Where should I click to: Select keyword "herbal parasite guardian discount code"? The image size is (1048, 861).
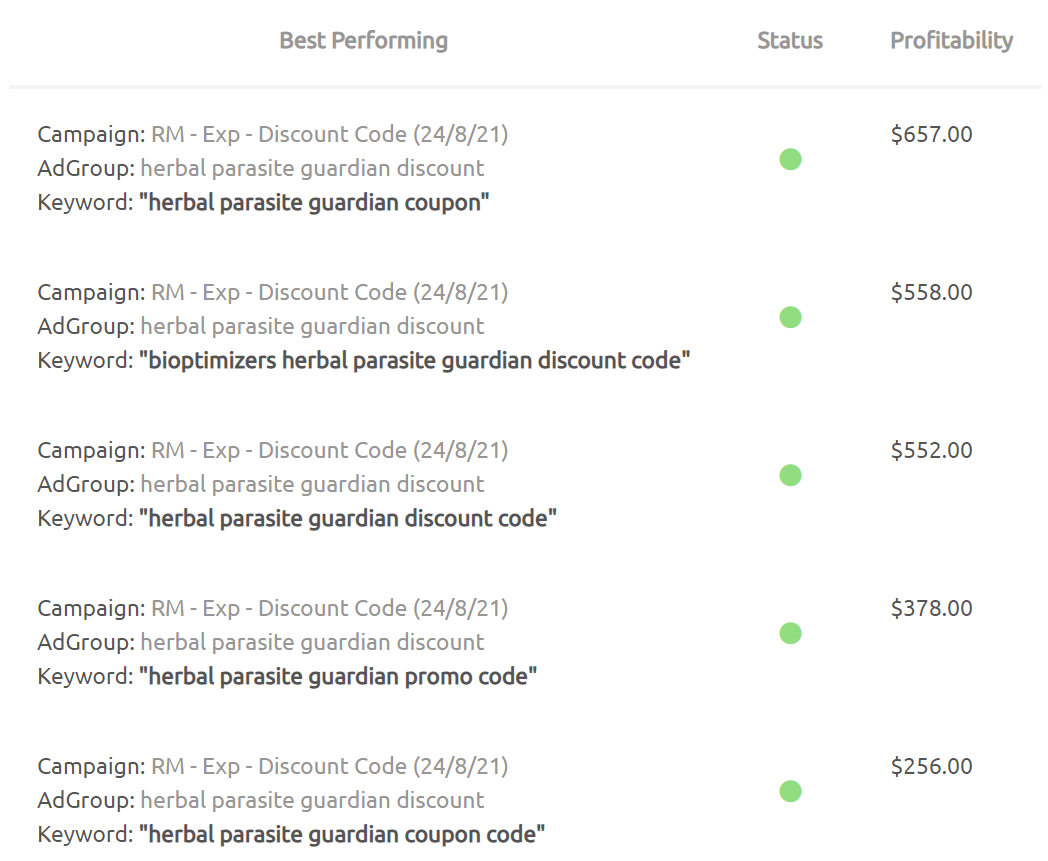(x=347, y=519)
